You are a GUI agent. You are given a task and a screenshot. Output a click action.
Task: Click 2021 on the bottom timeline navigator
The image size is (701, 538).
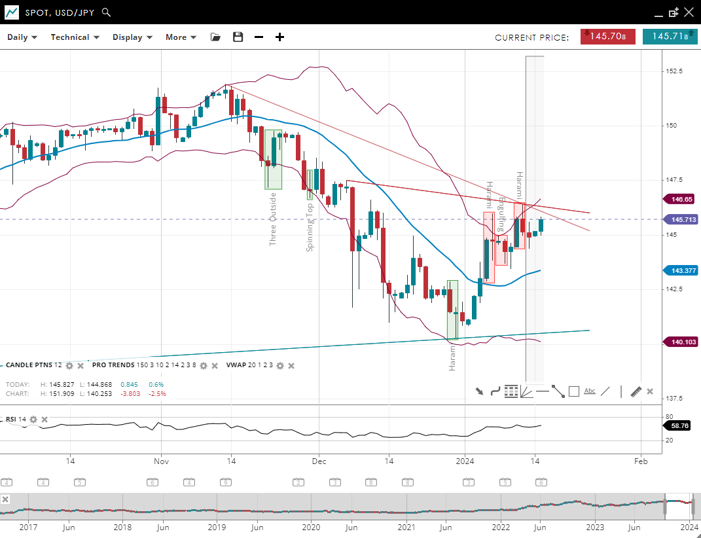406,526
